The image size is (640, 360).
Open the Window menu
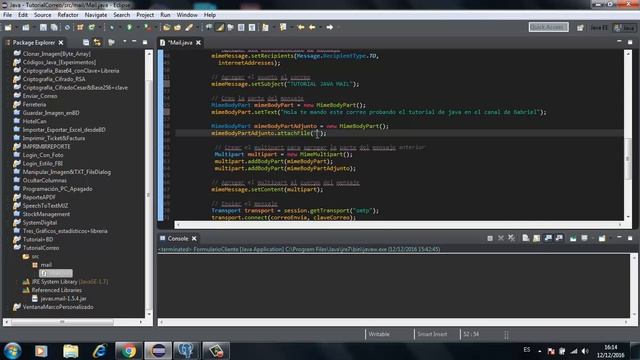[x=187, y=15]
